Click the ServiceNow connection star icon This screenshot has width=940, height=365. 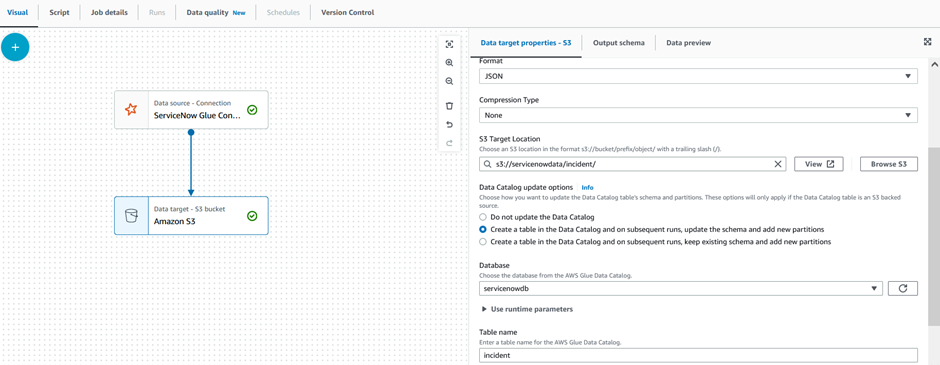pos(131,110)
